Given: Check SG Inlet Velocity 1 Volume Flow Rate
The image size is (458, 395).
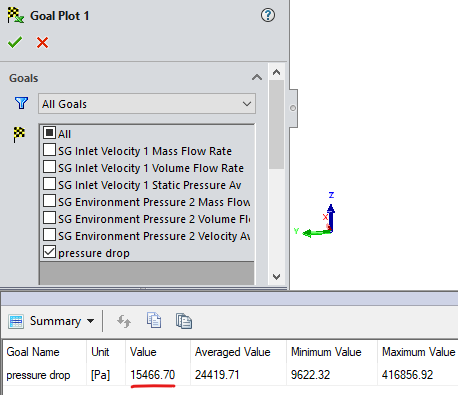Looking at the screenshot, I should click(49, 167).
